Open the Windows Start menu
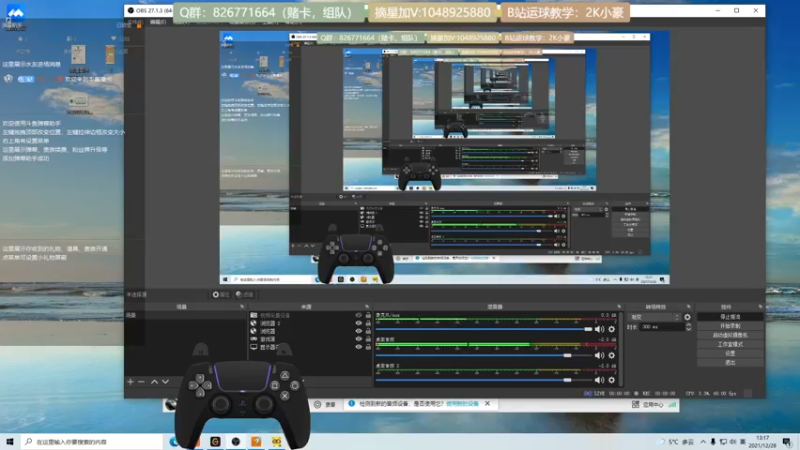800x450 pixels. tap(10, 441)
